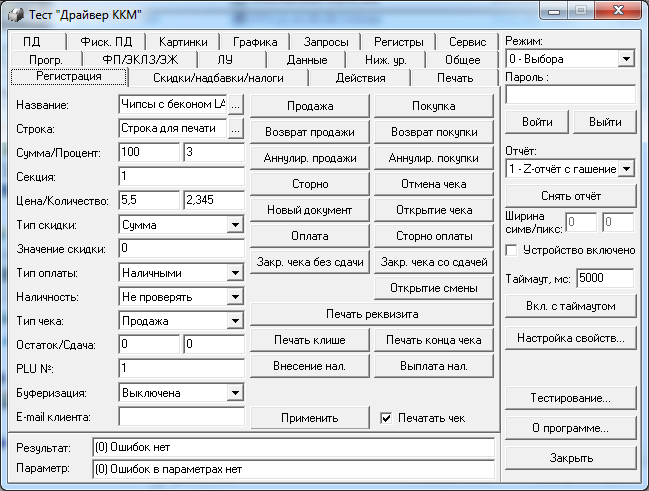
Task: Click the ellipsis button next to Название
Action: [236, 105]
